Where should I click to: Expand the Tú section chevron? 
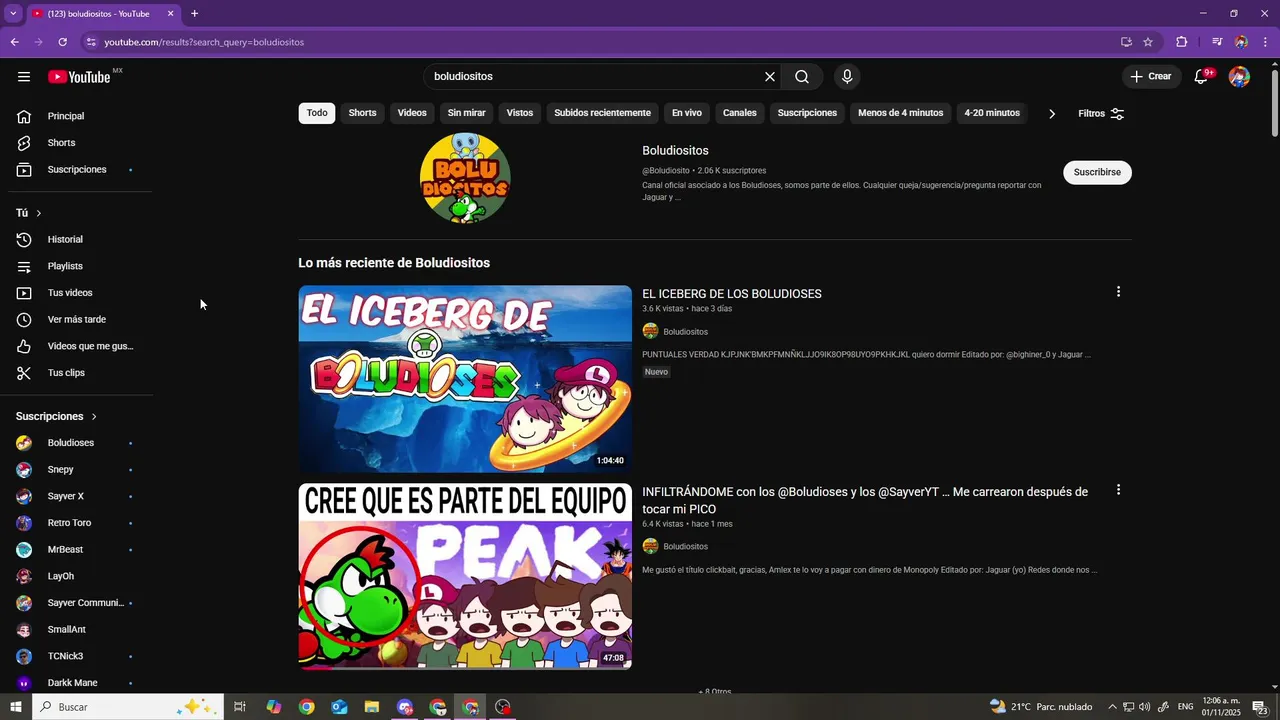(39, 213)
